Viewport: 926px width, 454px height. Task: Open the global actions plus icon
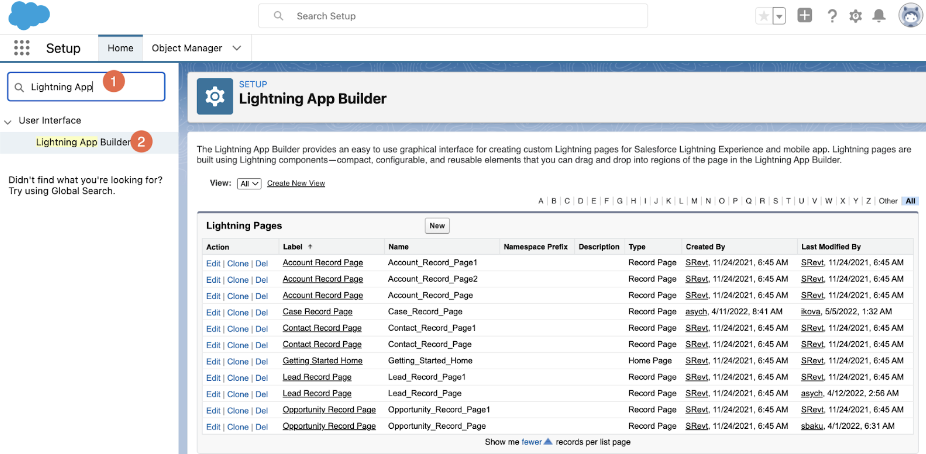pyautogui.click(x=804, y=16)
